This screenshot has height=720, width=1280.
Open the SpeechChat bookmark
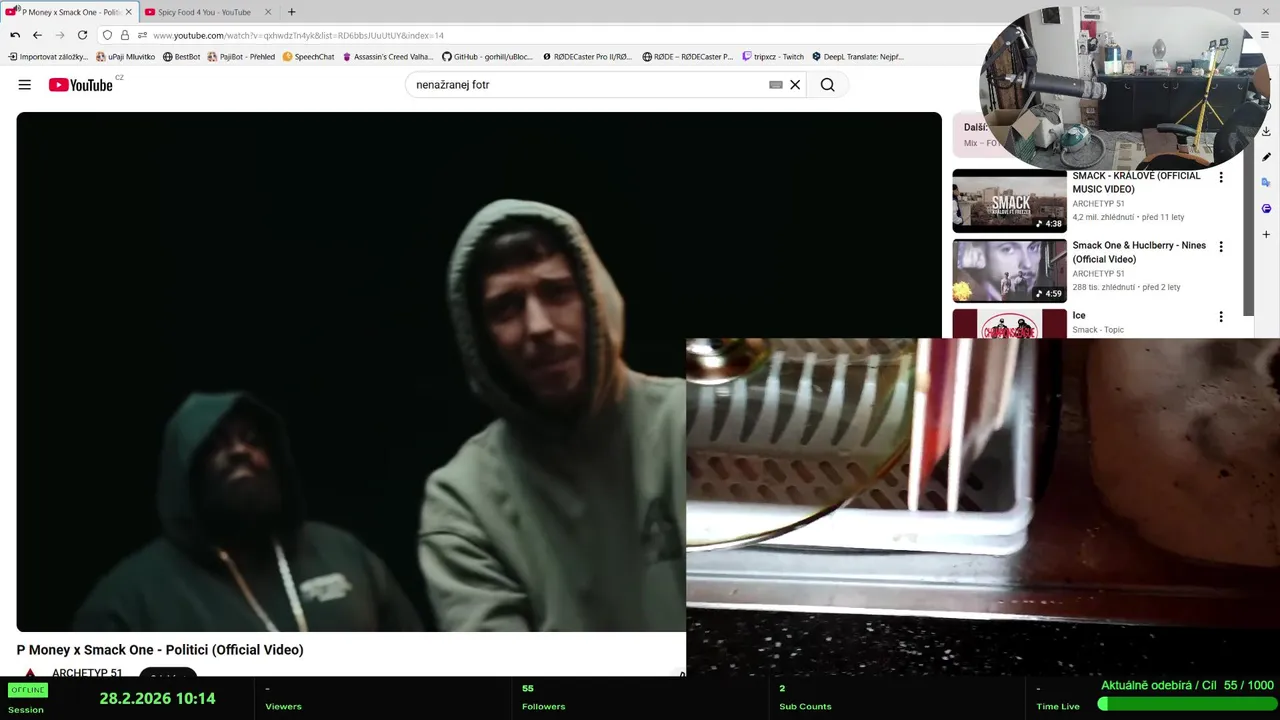click(x=308, y=57)
